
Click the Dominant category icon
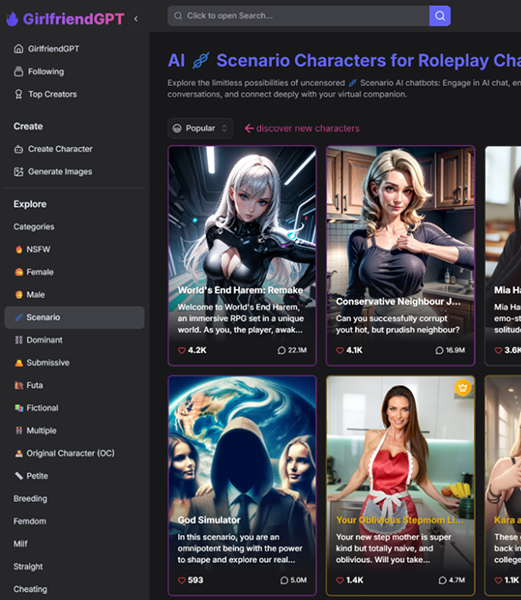coord(19,340)
